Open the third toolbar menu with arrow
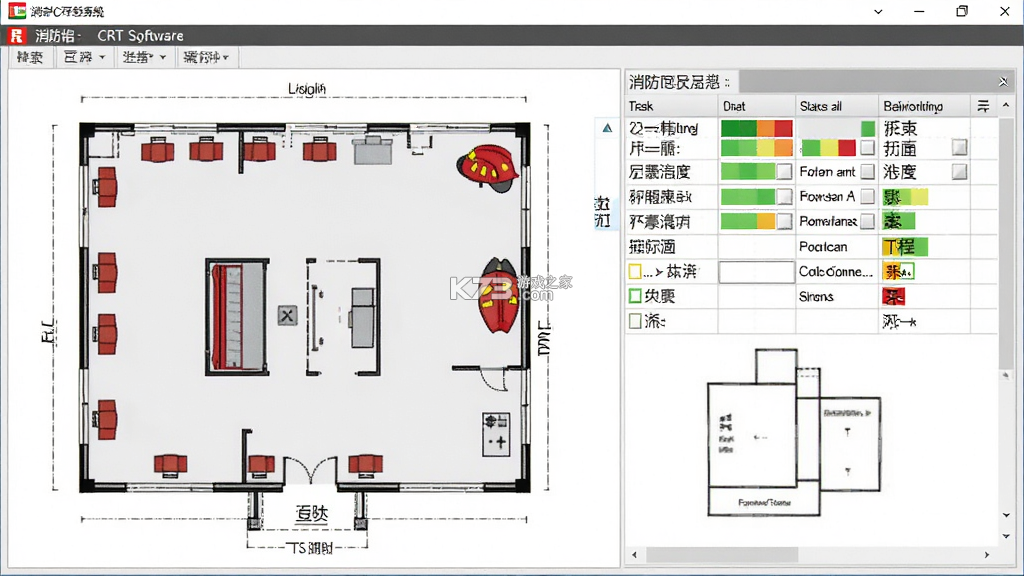 [x=144, y=57]
